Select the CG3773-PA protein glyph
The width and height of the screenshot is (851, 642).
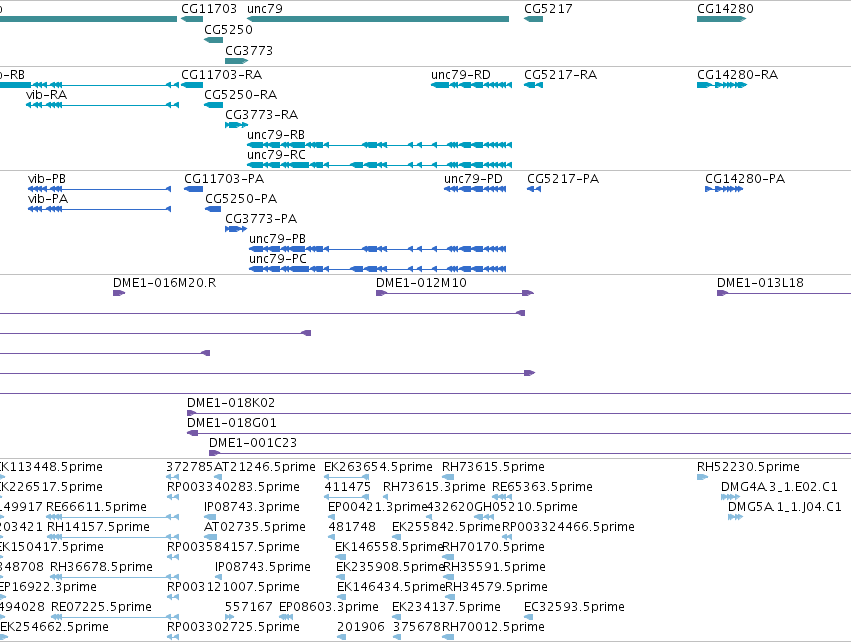click(236, 229)
